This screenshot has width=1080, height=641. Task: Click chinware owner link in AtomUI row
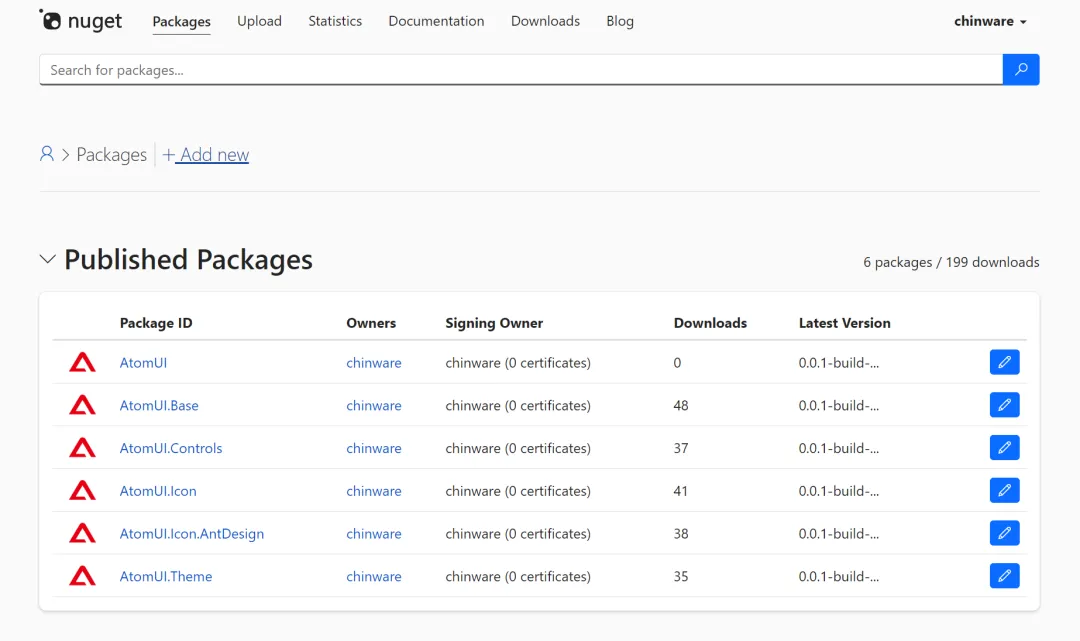pyautogui.click(x=373, y=363)
